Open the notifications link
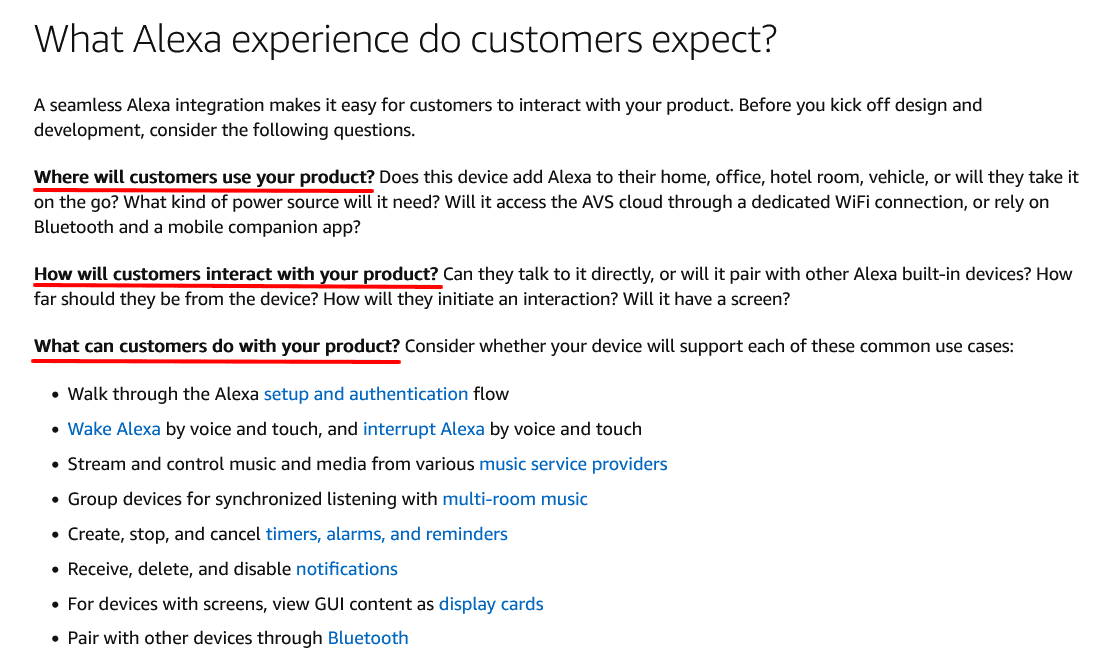Image resolution: width=1104 pixels, height=656 pixels. (x=346, y=569)
